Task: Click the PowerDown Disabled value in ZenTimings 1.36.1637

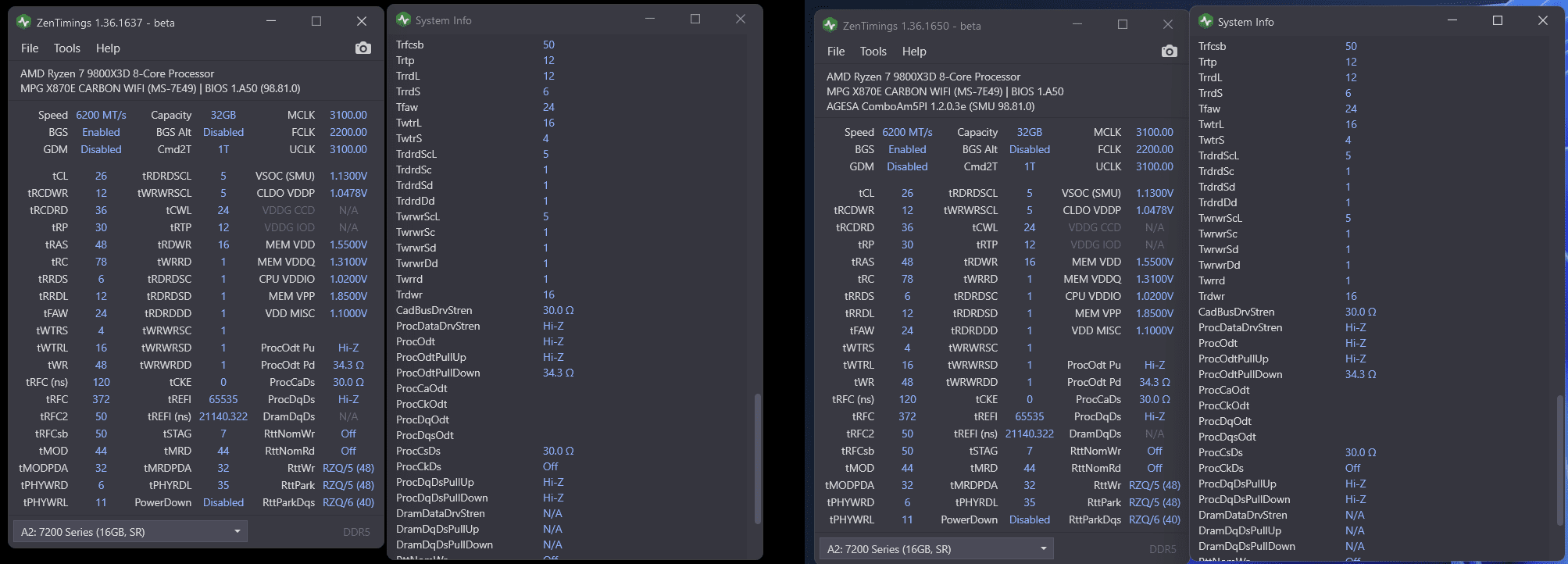Action: point(223,502)
